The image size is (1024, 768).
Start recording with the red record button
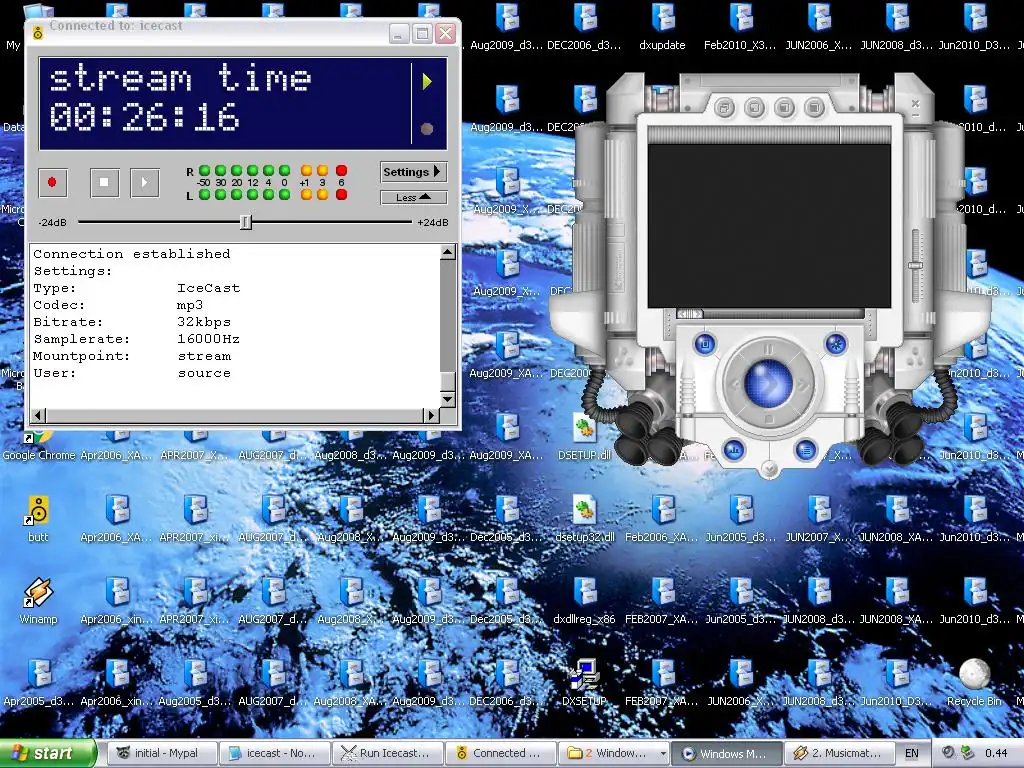tap(52, 182)
